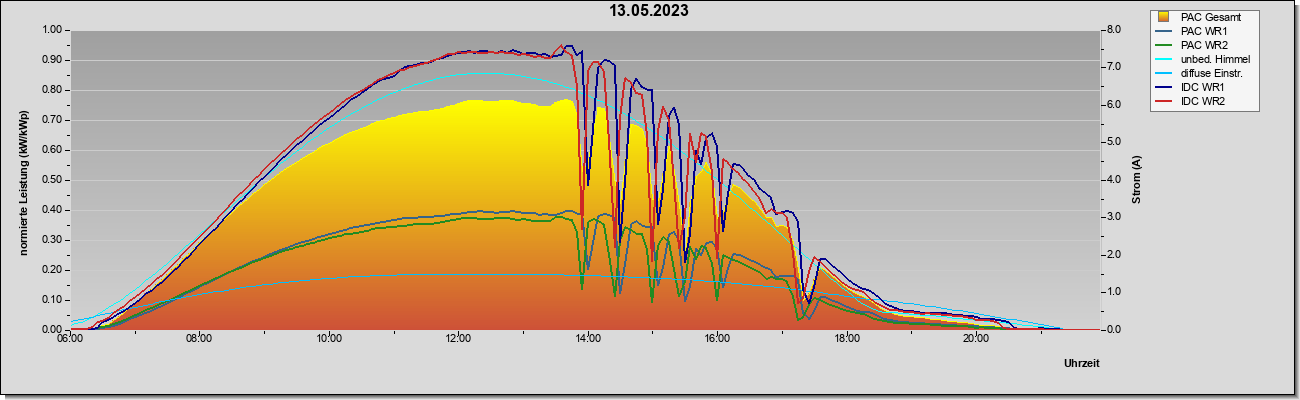Click the 0.50 value on left axis

point(53,180)
